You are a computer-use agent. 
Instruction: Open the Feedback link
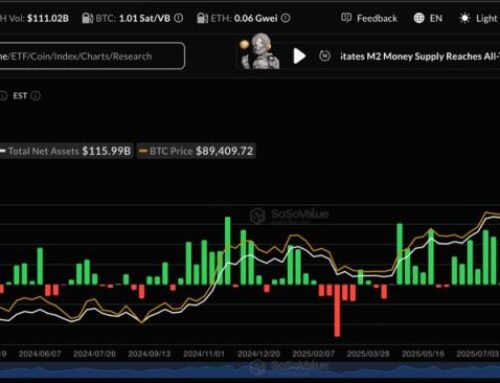(x=377, y=18)
